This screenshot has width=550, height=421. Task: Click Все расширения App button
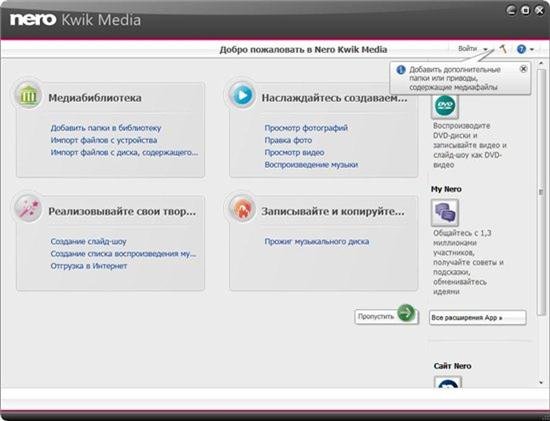point(477,318)
